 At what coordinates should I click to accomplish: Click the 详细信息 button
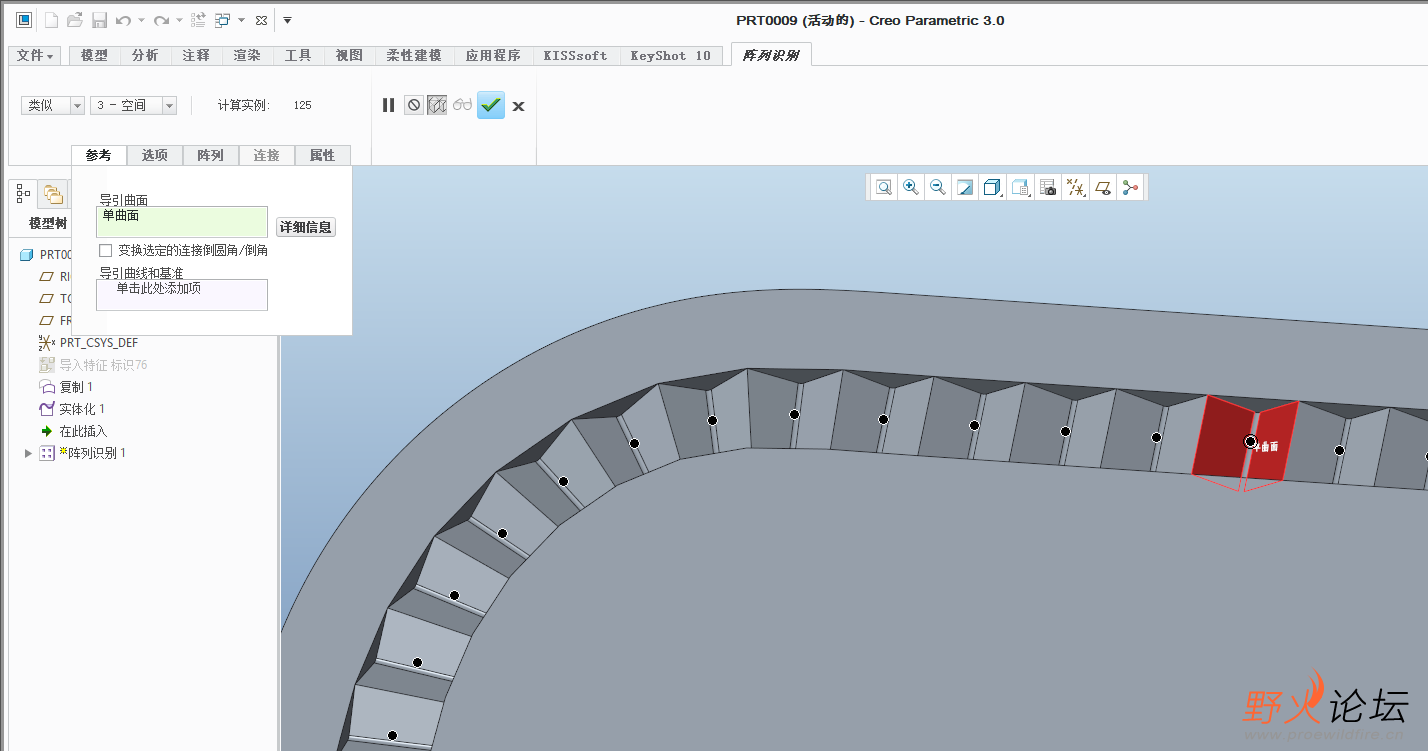306,227
